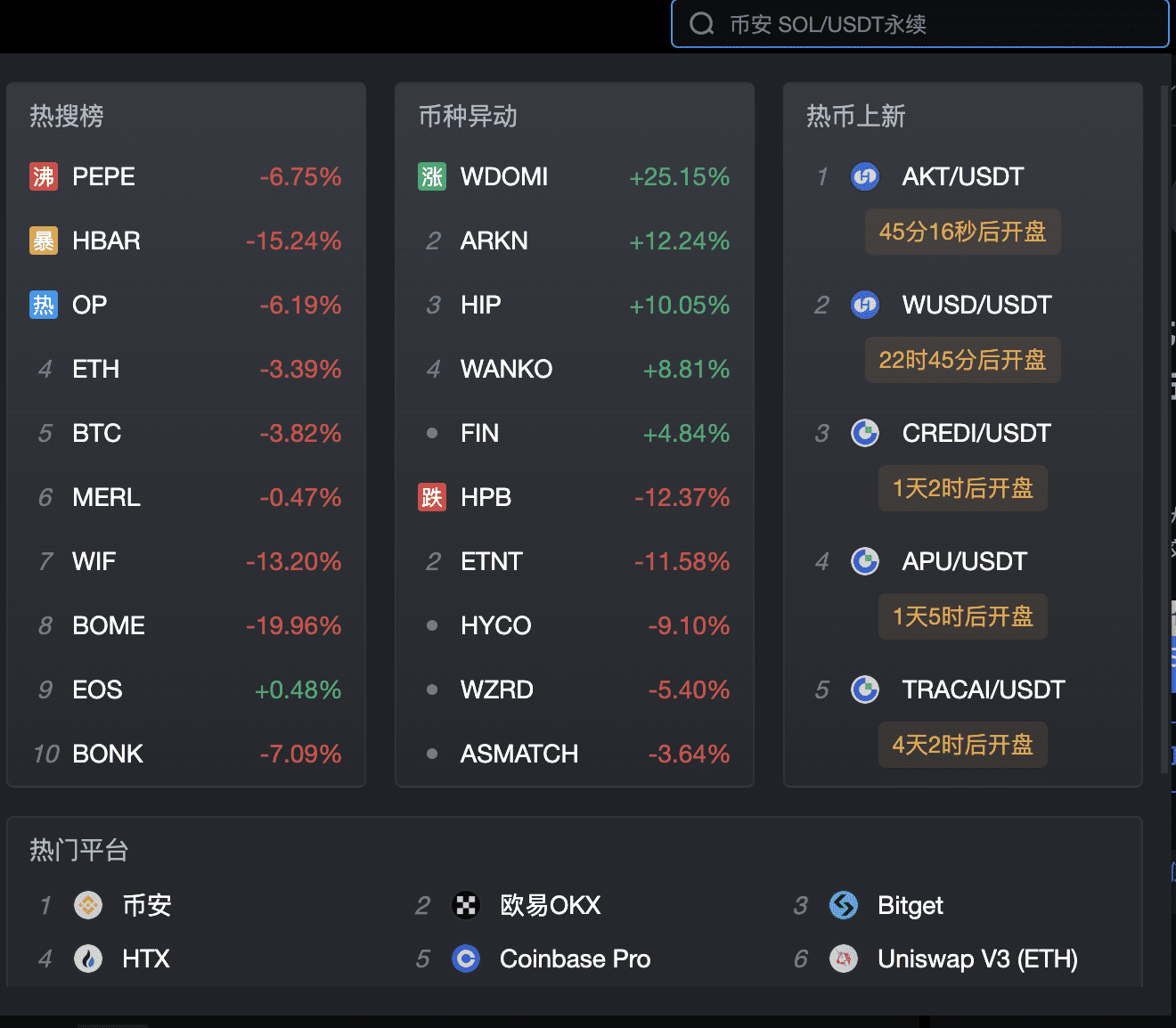The image size is (1176, 1028).
Task: Open HPB top loser row
Action: (x=575, y=497)
